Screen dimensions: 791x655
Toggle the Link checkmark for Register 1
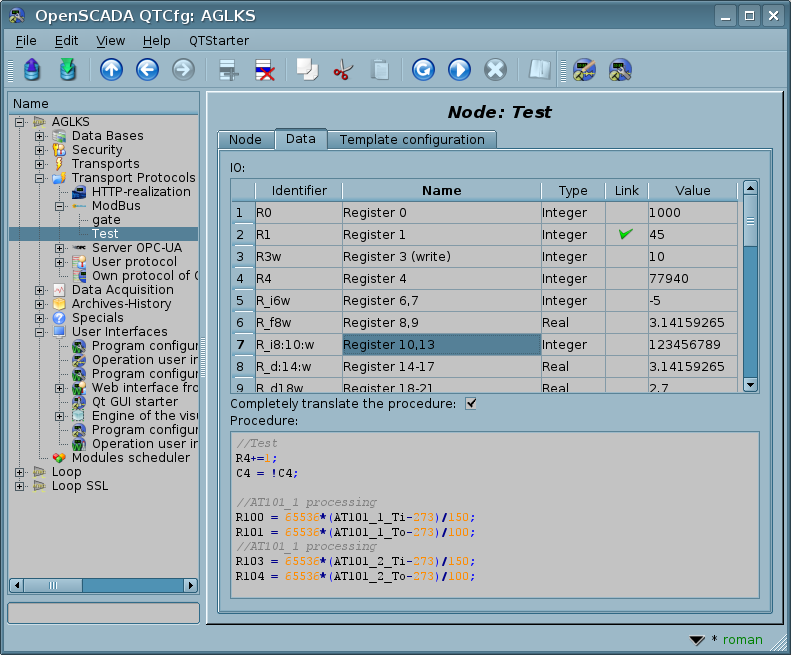point(626,235)
